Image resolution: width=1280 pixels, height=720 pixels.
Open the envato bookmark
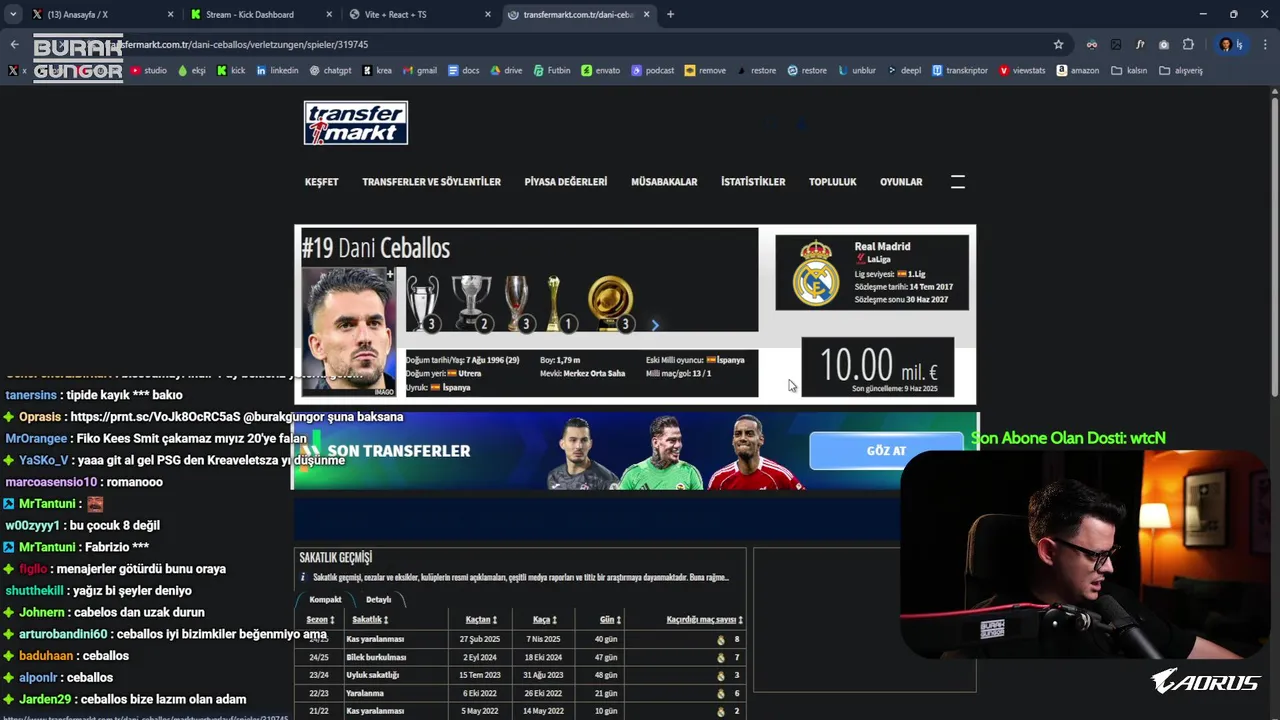pyautogui.click(x=600, y=70)
